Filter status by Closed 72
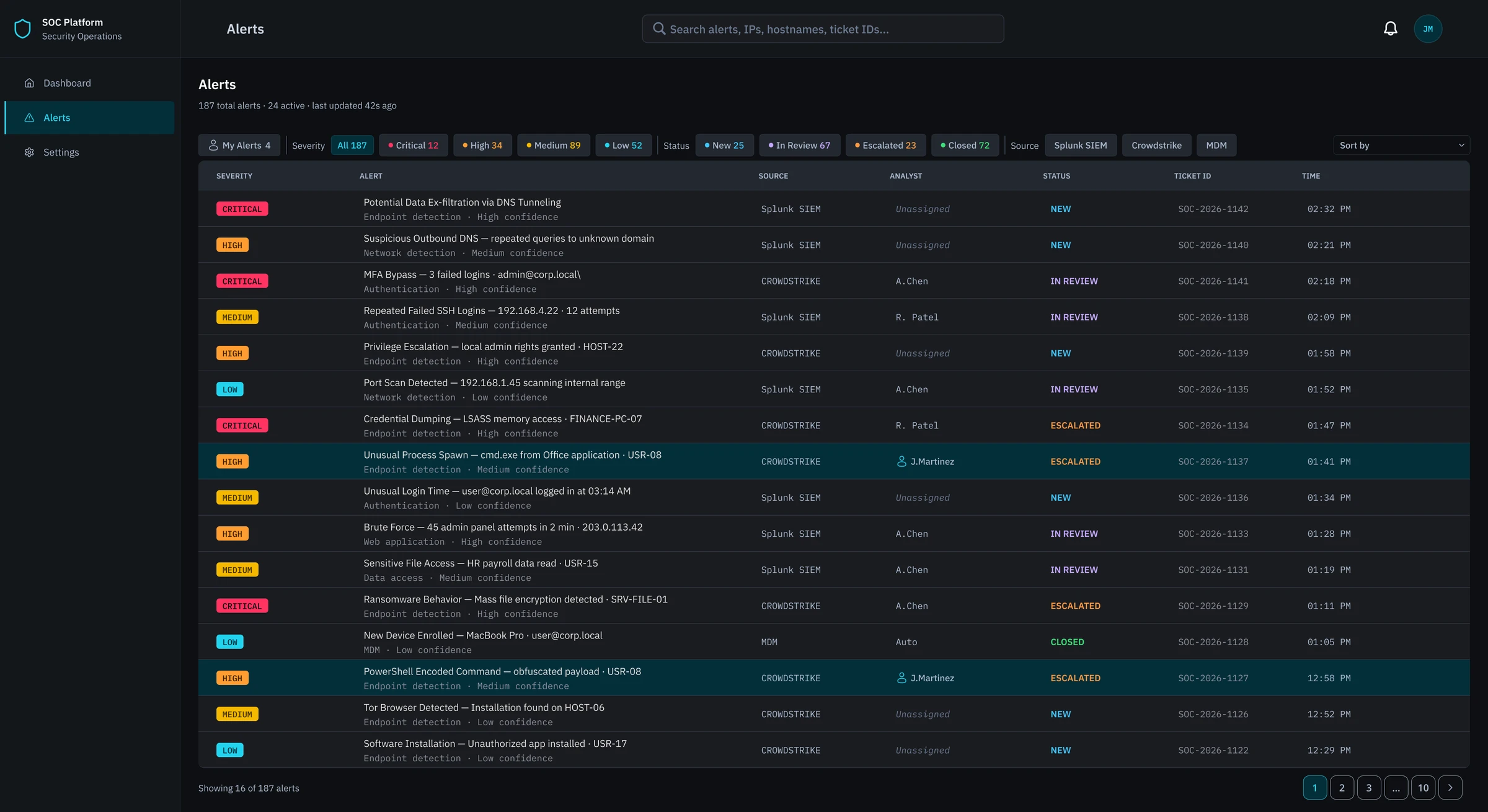 click(965, 145)
